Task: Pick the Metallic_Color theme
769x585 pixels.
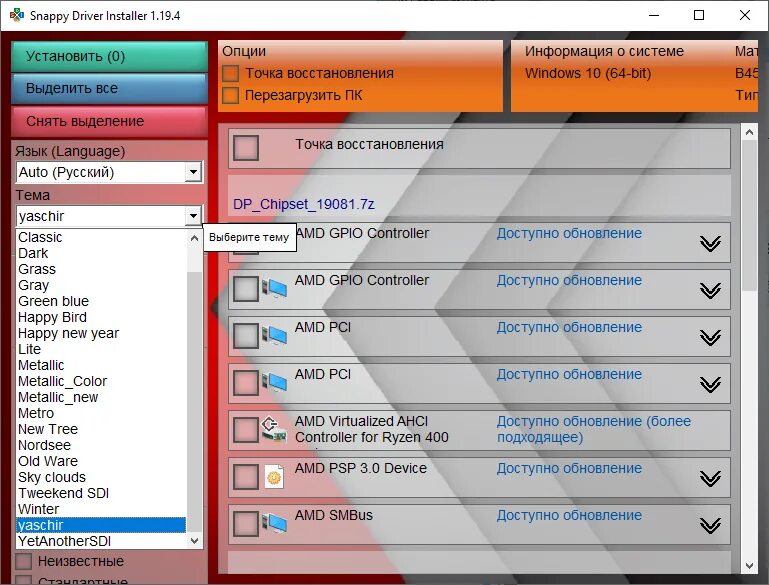Action: [x=101, y=381]
